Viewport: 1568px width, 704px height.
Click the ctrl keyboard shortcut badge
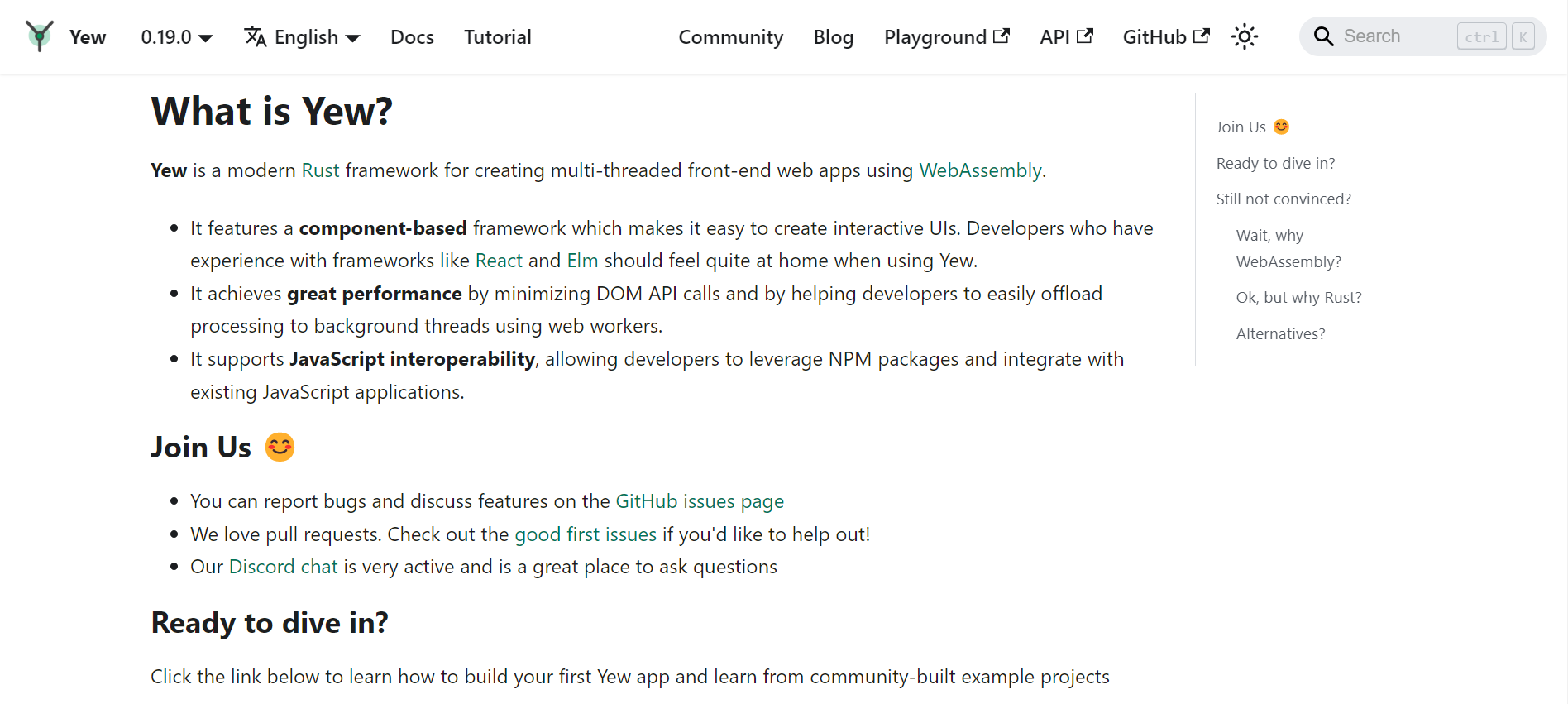(1482, 36)
